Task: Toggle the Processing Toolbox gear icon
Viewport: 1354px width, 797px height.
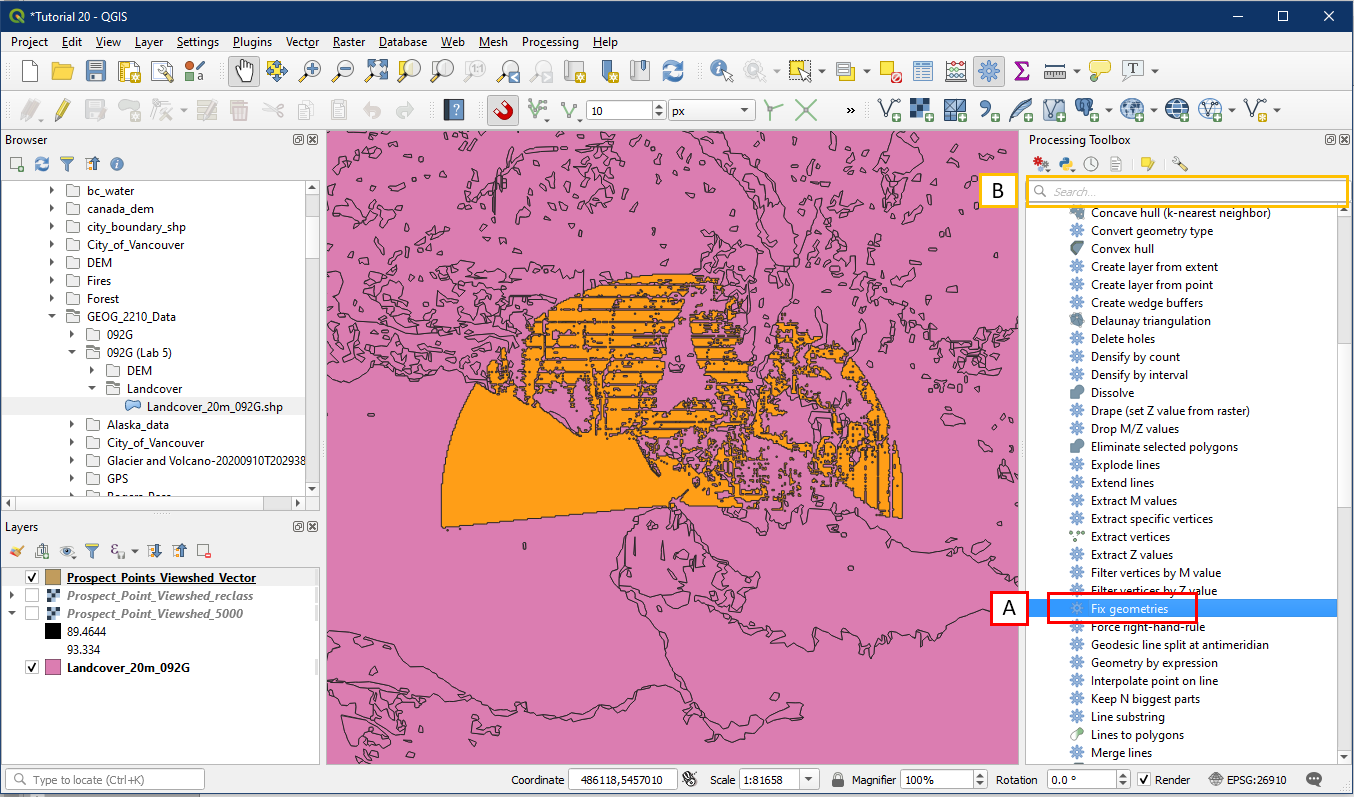Action: (x=989, y=71)
